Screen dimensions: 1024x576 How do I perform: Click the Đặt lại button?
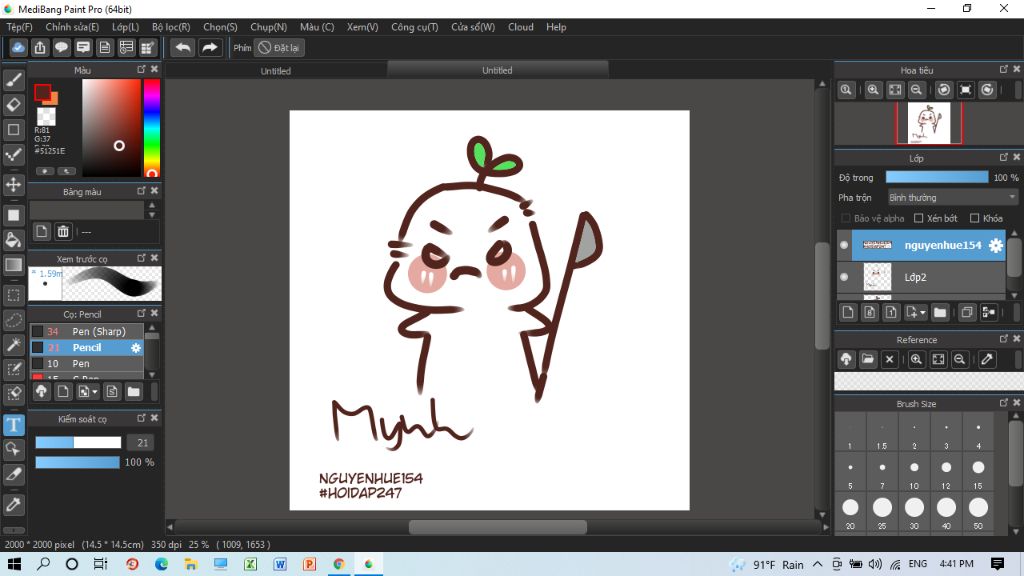click(279, 48)
